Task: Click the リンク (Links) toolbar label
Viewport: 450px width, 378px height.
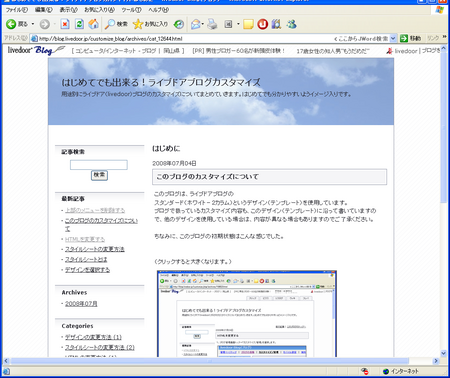Action: [x=433, y=38]
